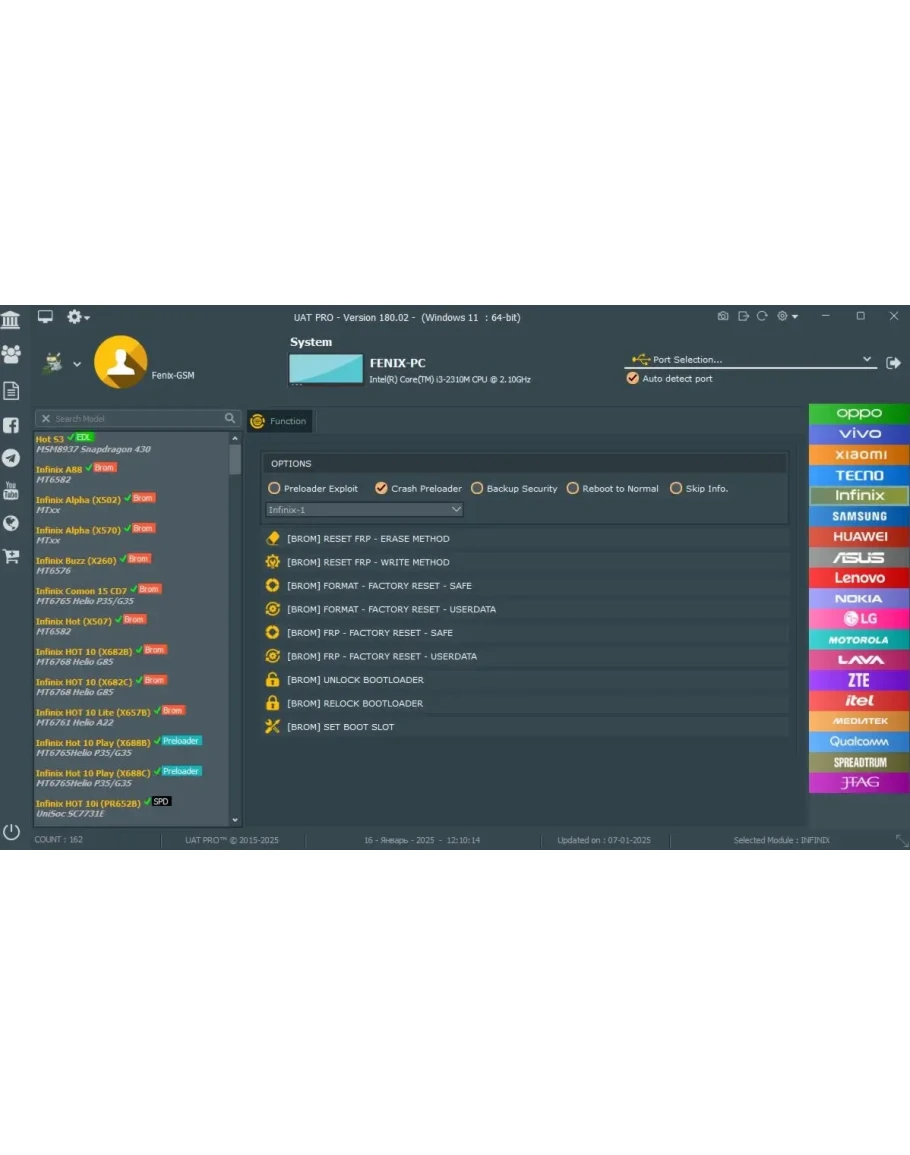Screen dimensions: 910x1155
Task: Click the magnifier icon in model search
Action: [230, 419]
